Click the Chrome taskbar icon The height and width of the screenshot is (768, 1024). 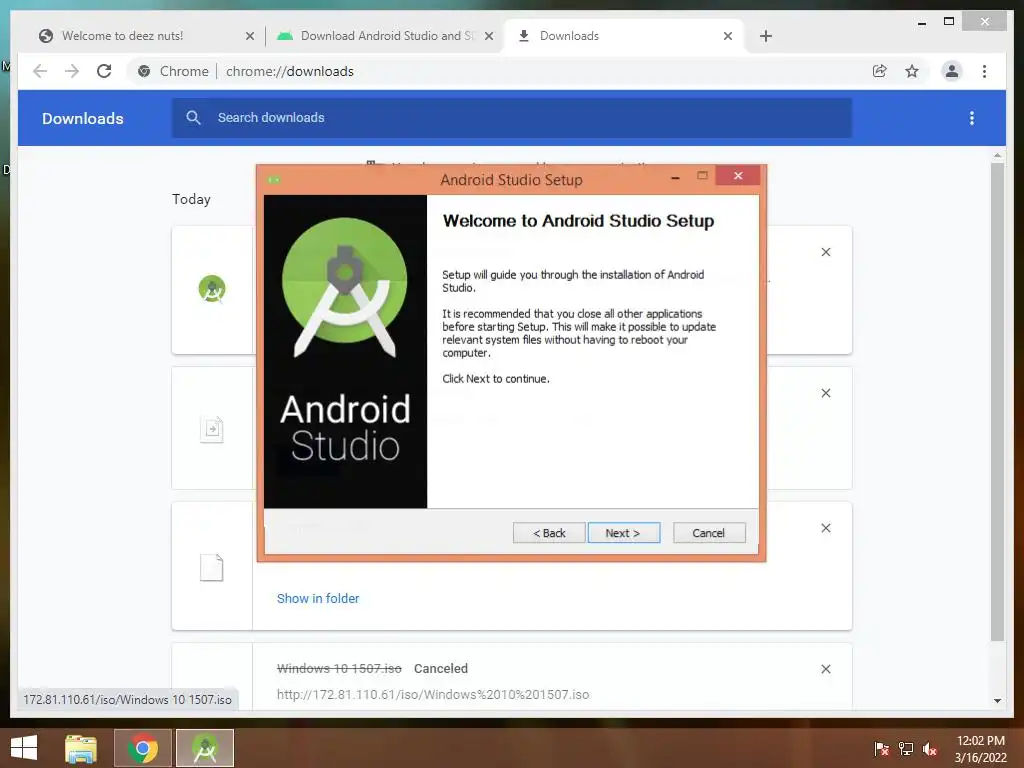point(143,748)
